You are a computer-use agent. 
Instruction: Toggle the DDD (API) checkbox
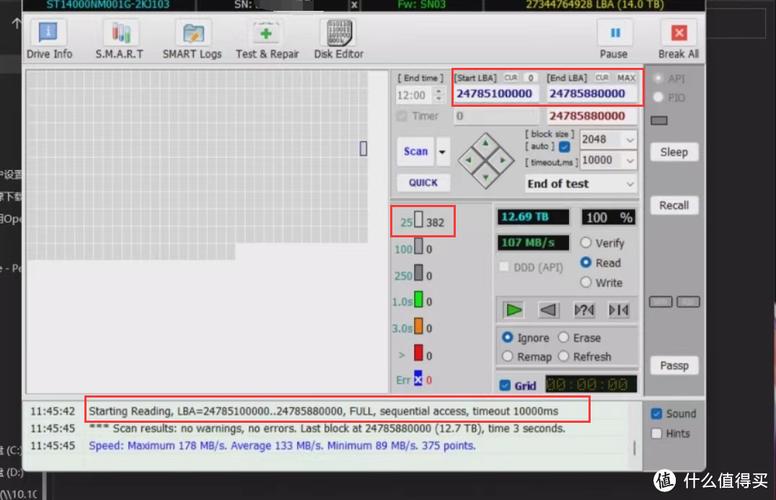504,267
